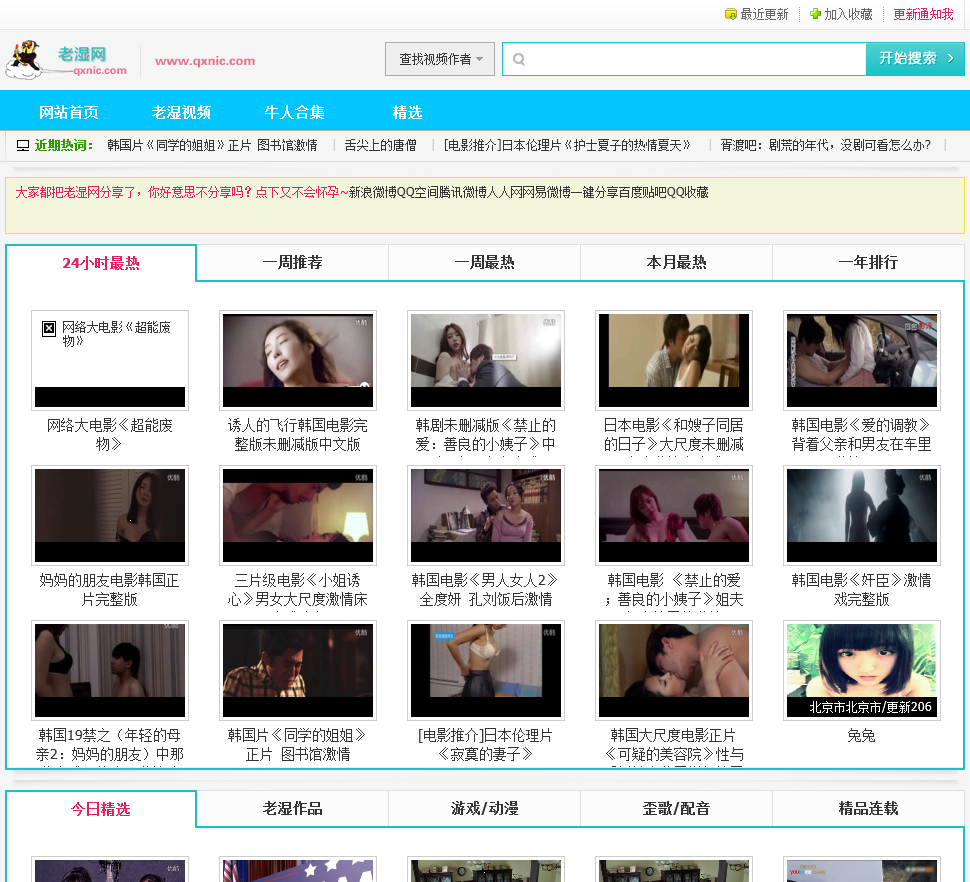This screenshot has height=882, width=970.
Task: Open thumbnail for 韩国电影《男人女人2》
Action: coord(486,515)
